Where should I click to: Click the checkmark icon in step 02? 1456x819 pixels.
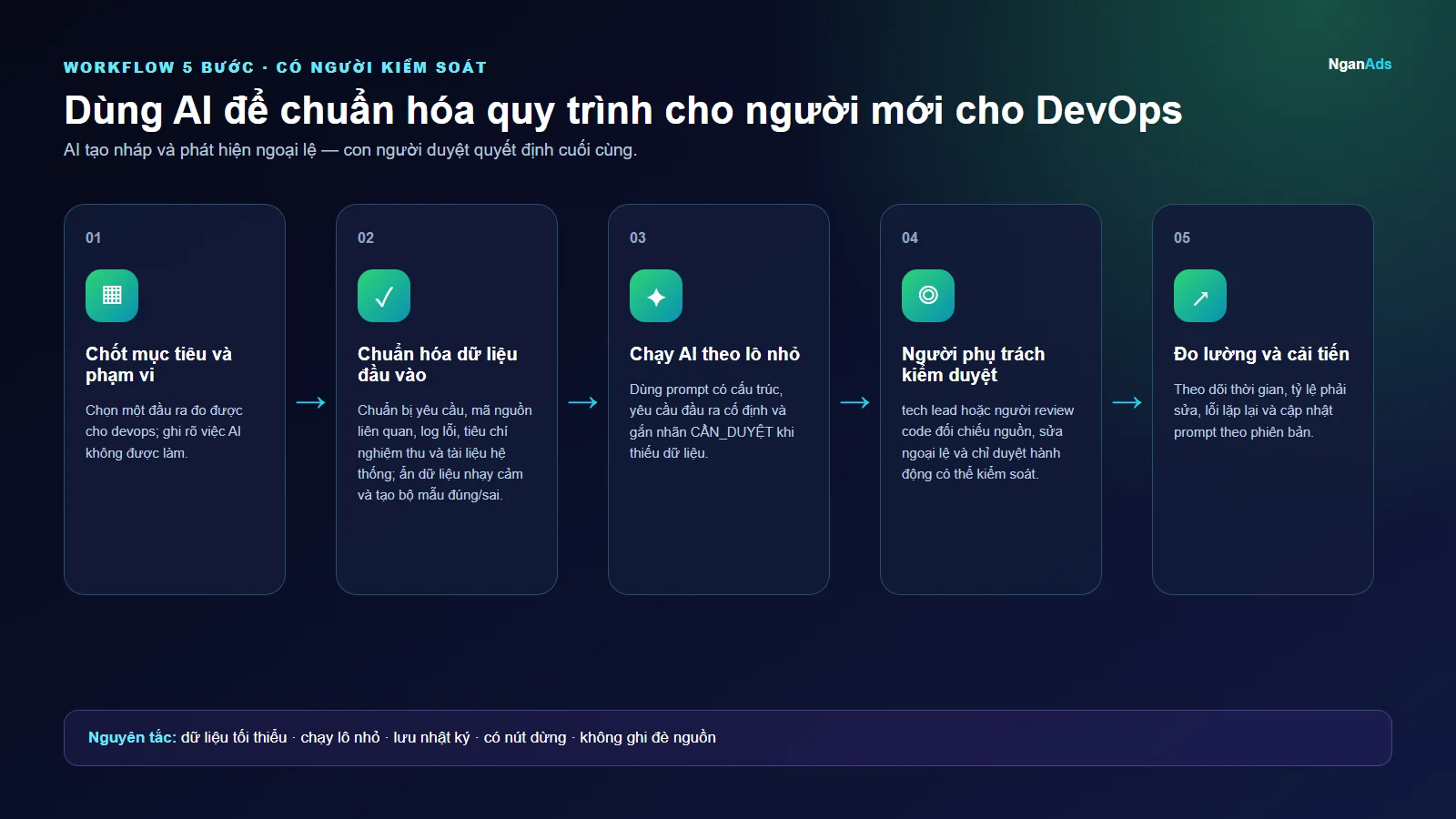point(384,296)
